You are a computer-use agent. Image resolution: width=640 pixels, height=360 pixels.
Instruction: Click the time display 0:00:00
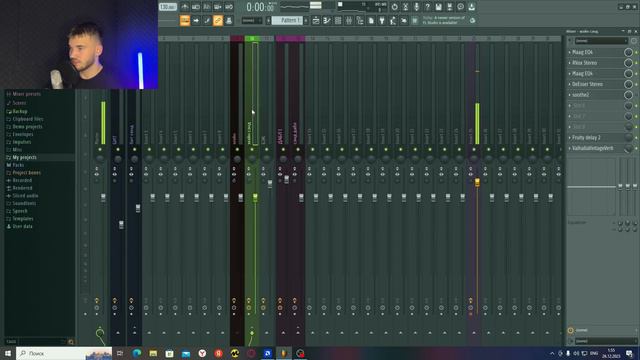pyautogui.click(x=260, y=7)
